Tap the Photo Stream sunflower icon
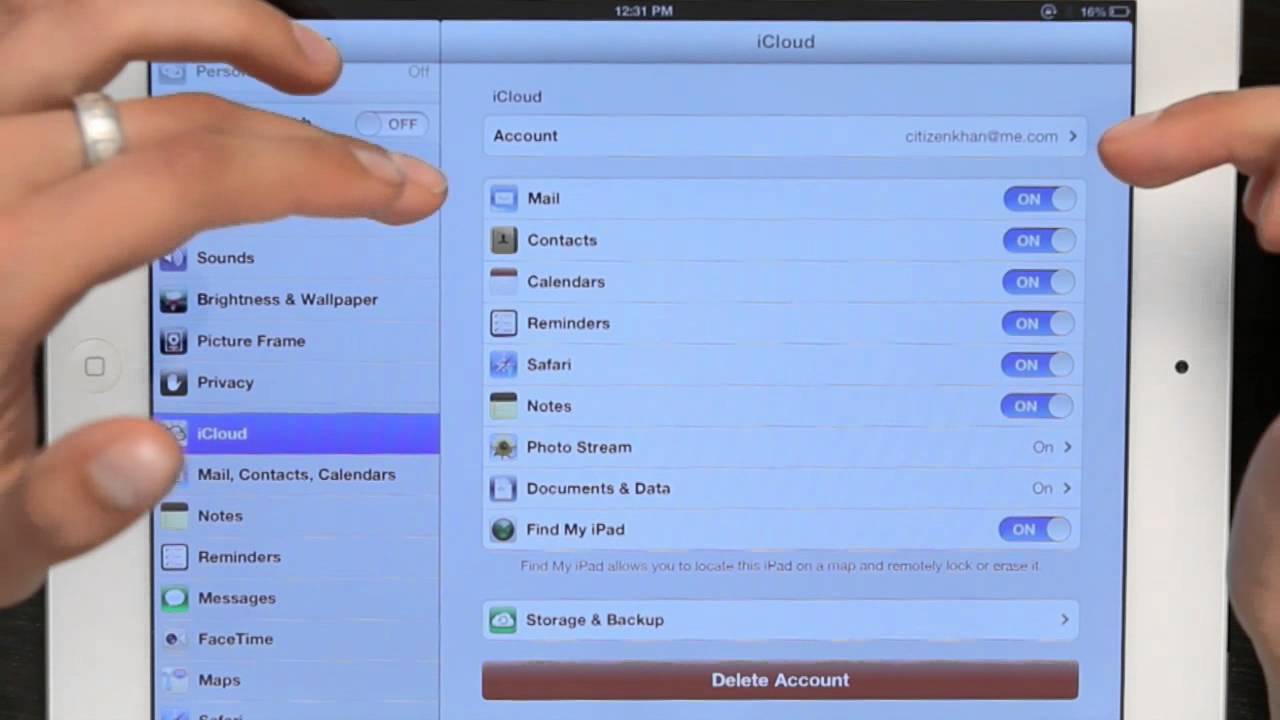Viewport: 1280px width, 720px height. (x=504, y=447)
